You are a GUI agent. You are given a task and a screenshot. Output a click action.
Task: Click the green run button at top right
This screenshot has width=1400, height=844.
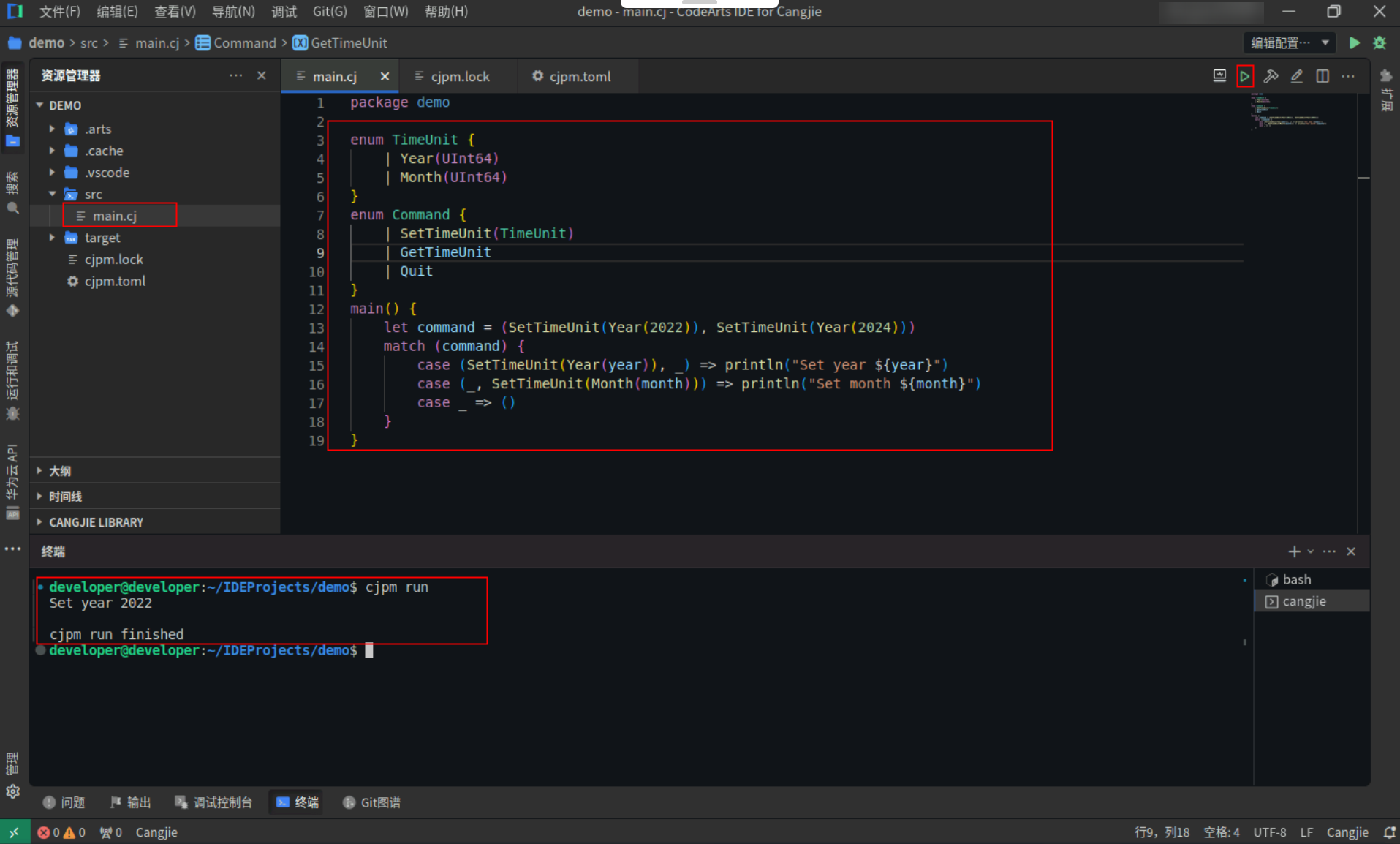(1354, 43)
